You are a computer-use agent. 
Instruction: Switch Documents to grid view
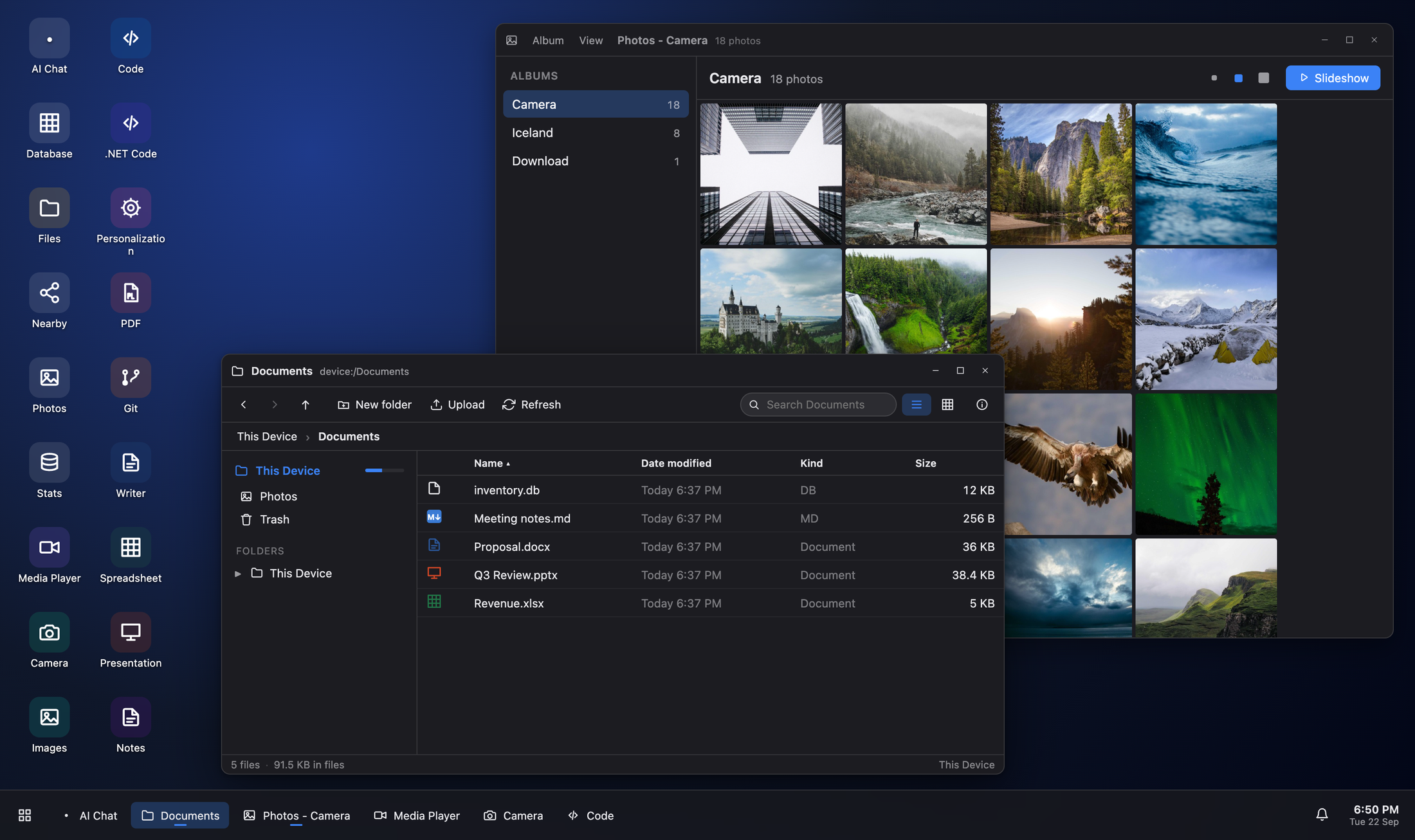point(947,405)
